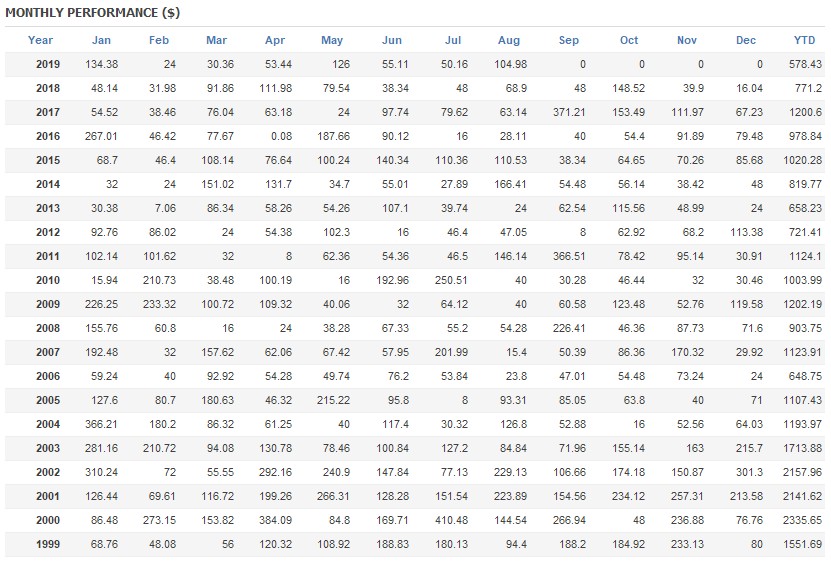
Task: Click the 2008 year row label
Action: coord(47,328)
